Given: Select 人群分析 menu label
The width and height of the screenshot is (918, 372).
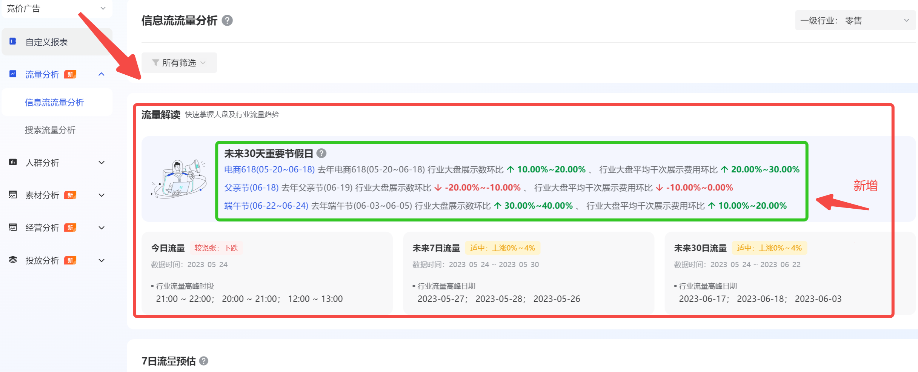Looking at the screenshot, I should click(42, 162).
